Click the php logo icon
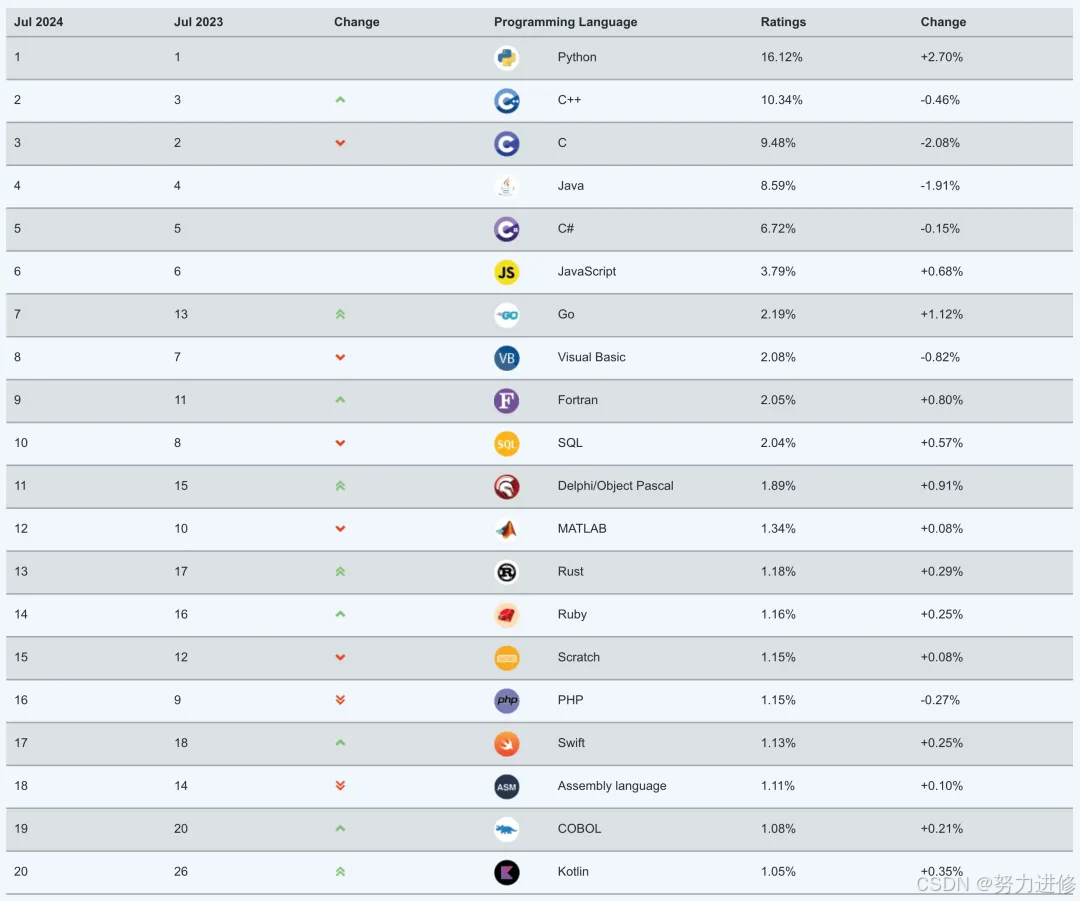Screen dimensions: 1080x901 (506, 701)
